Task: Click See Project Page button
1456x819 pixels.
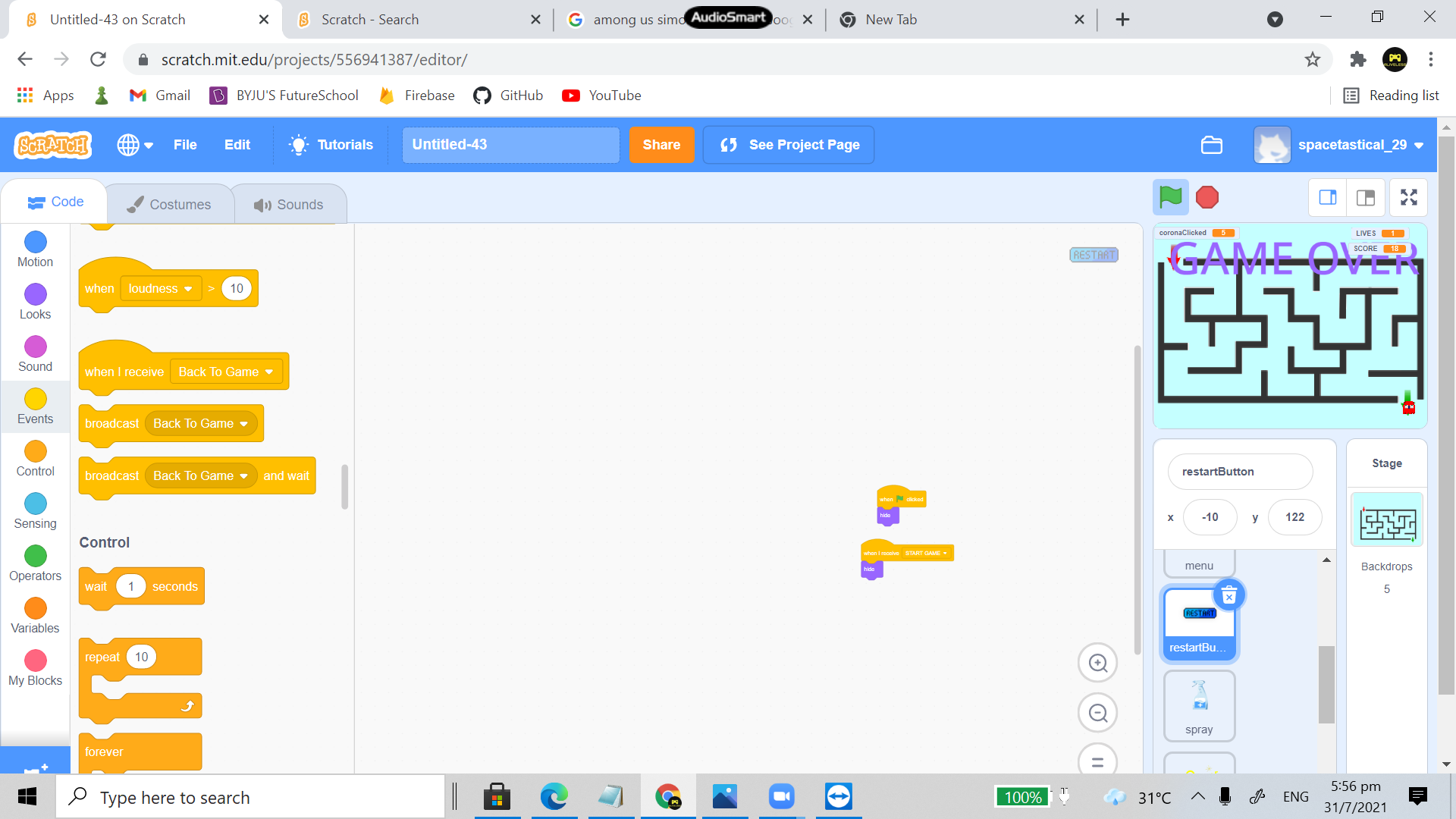Action: tap(789, 145)
